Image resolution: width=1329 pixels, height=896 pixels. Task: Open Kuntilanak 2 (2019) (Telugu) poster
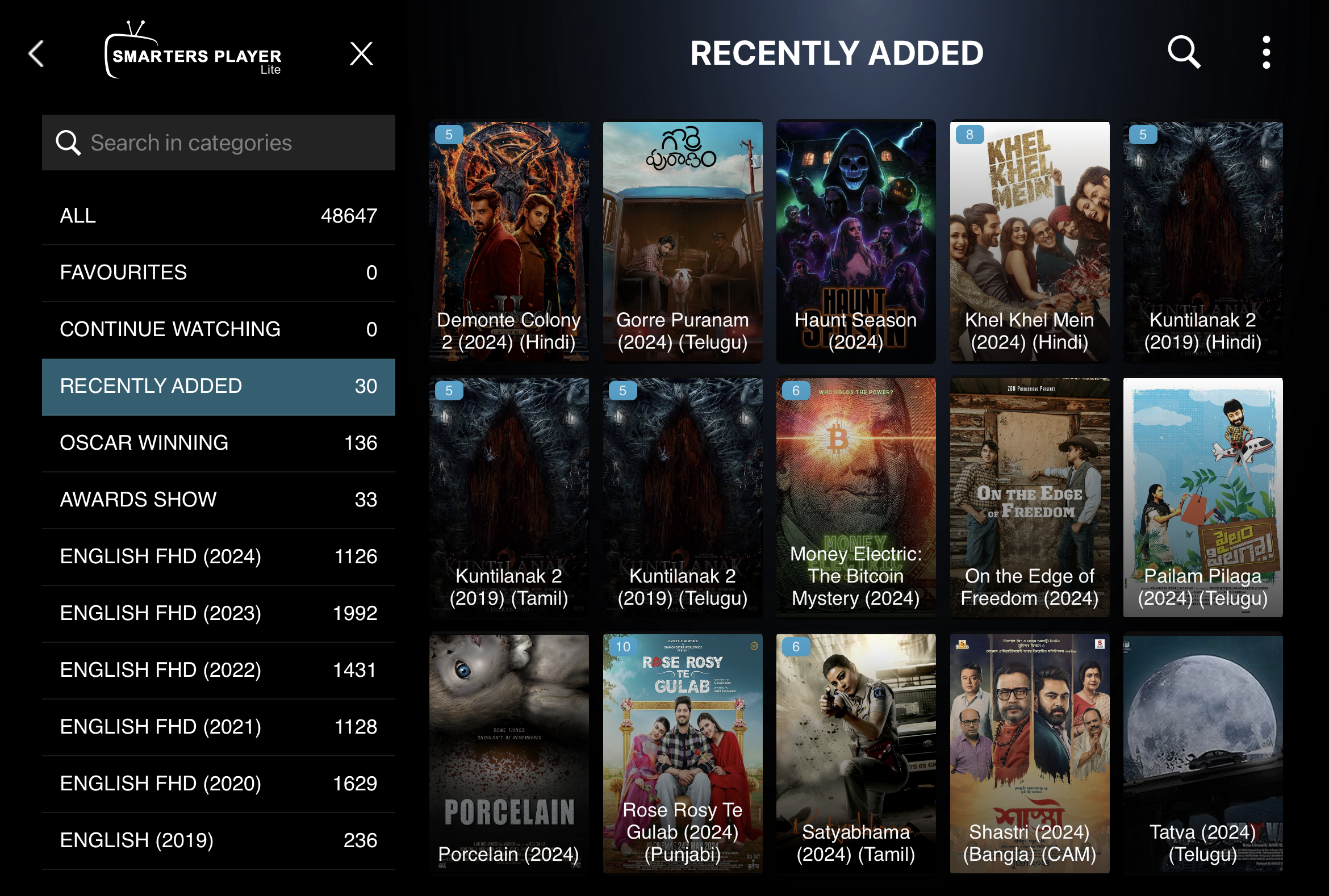(683, 497)
